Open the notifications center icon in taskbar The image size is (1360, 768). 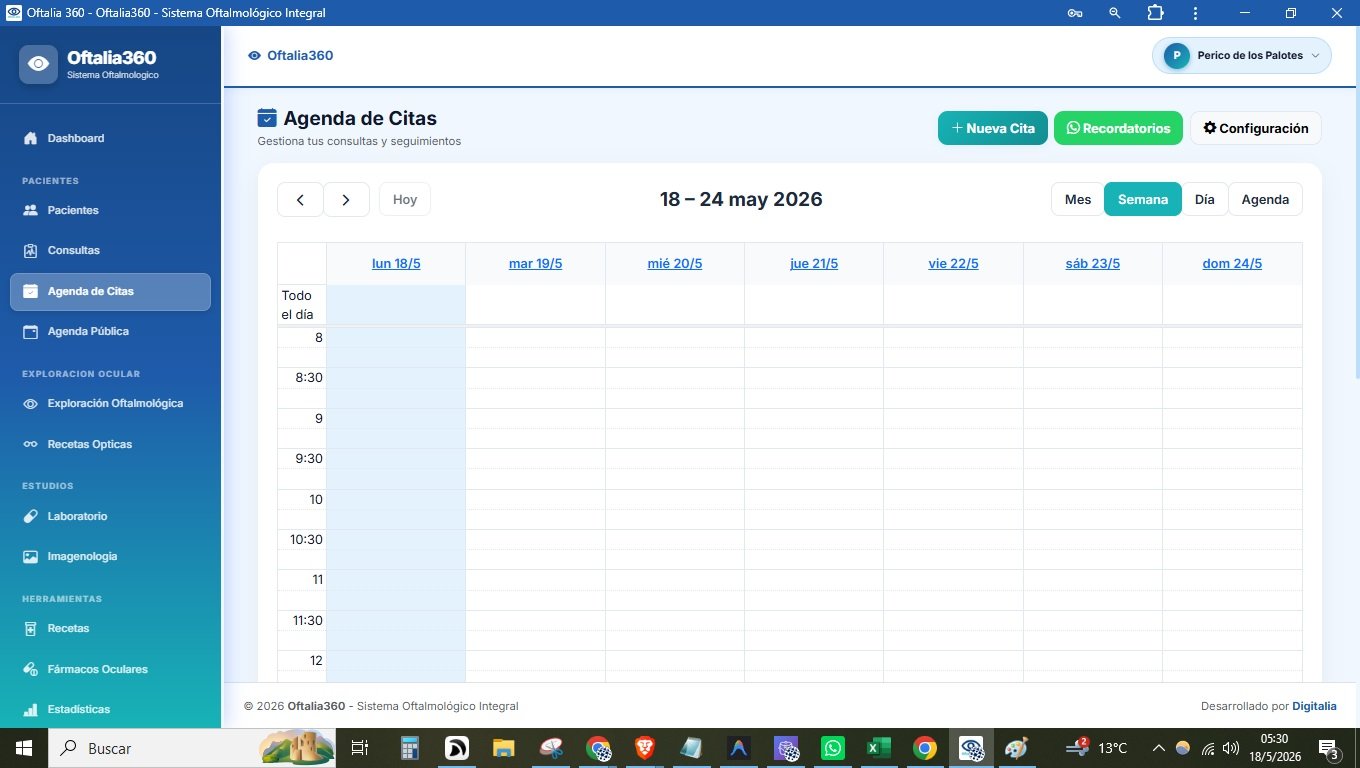point(1330,748)
